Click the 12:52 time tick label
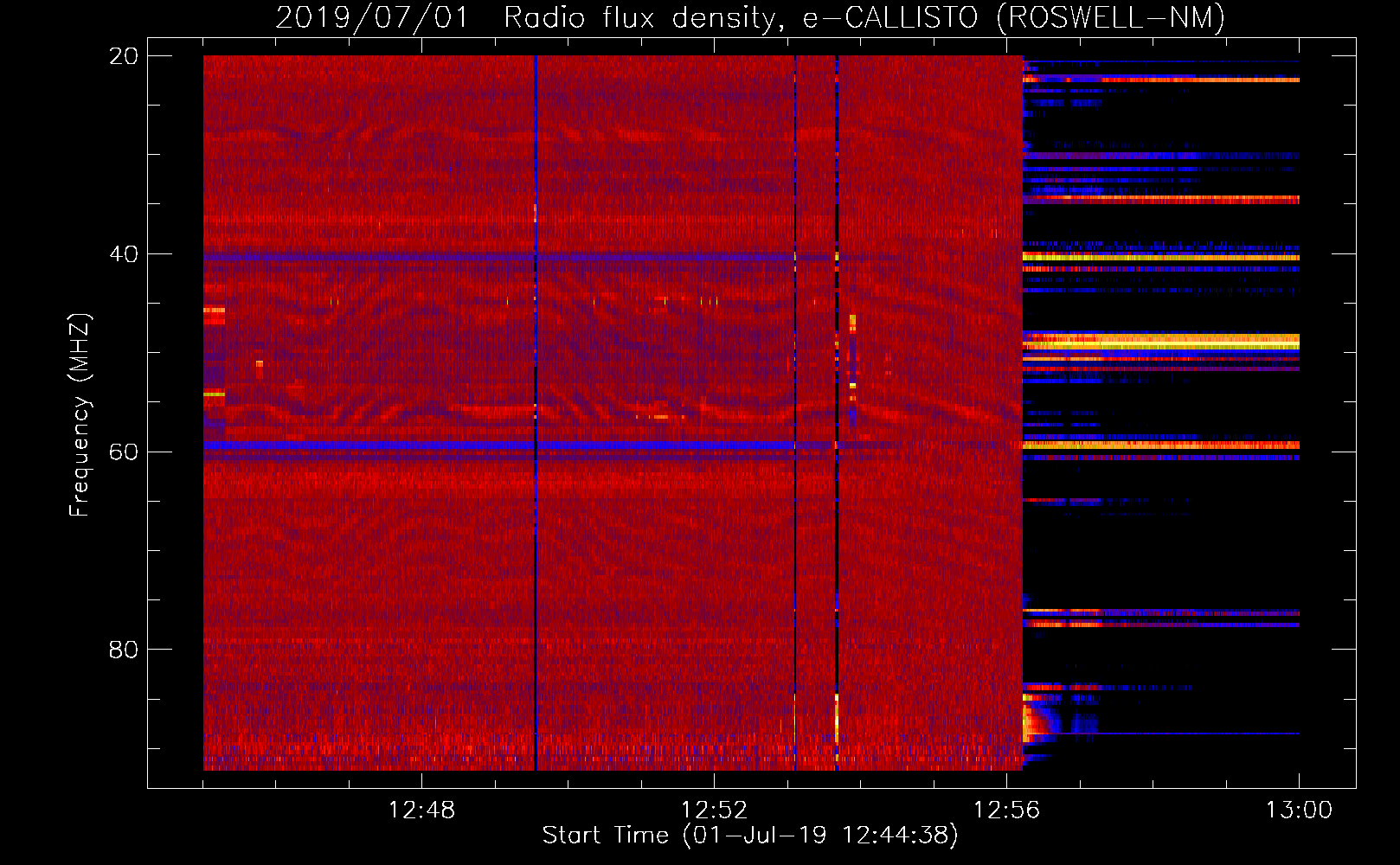The width and height of the screenshot is (1400, 865). click(714, 811)
